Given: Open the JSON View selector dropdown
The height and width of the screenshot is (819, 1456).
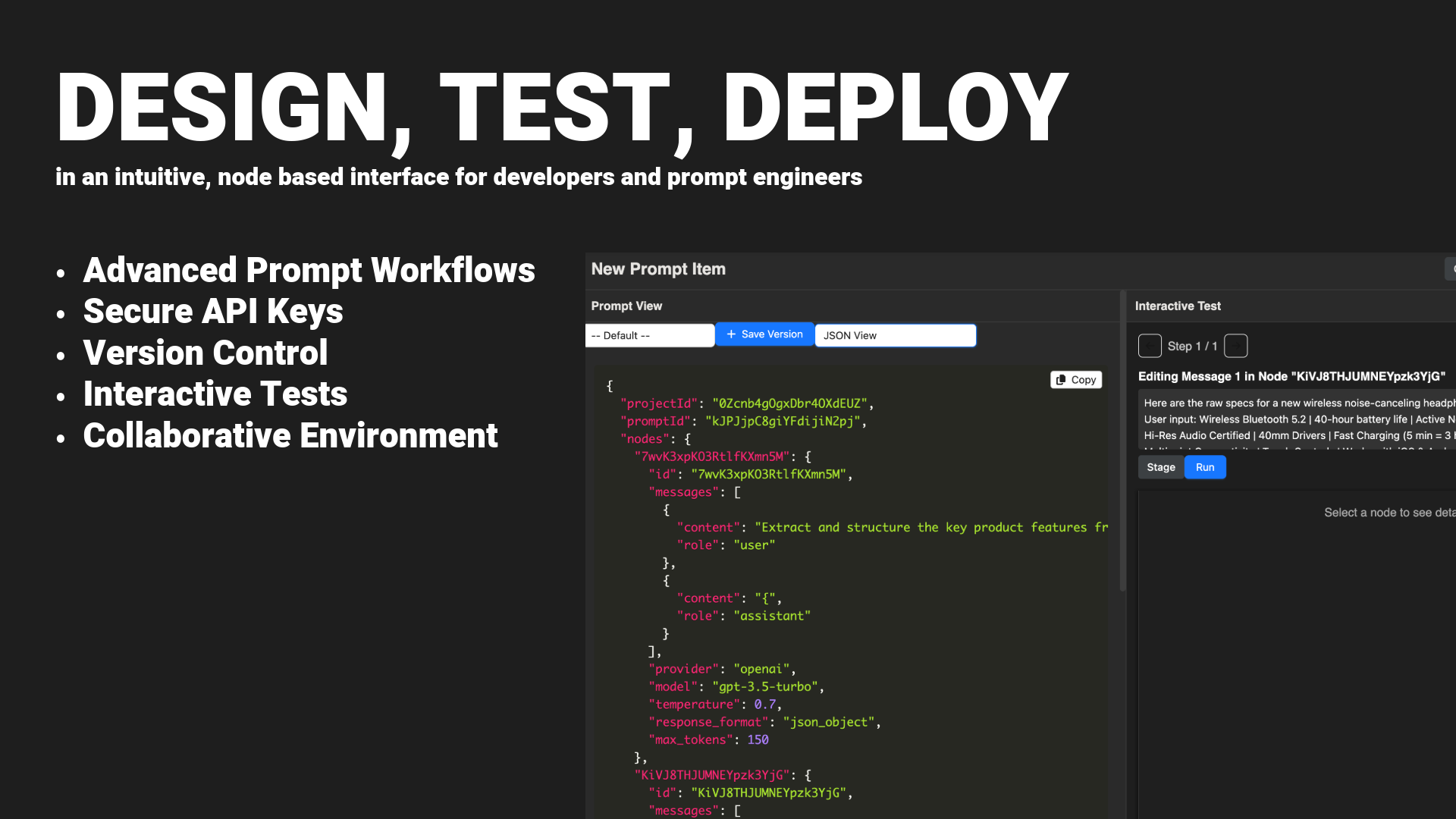Looking at the screenshot, I should coord(895,335).
